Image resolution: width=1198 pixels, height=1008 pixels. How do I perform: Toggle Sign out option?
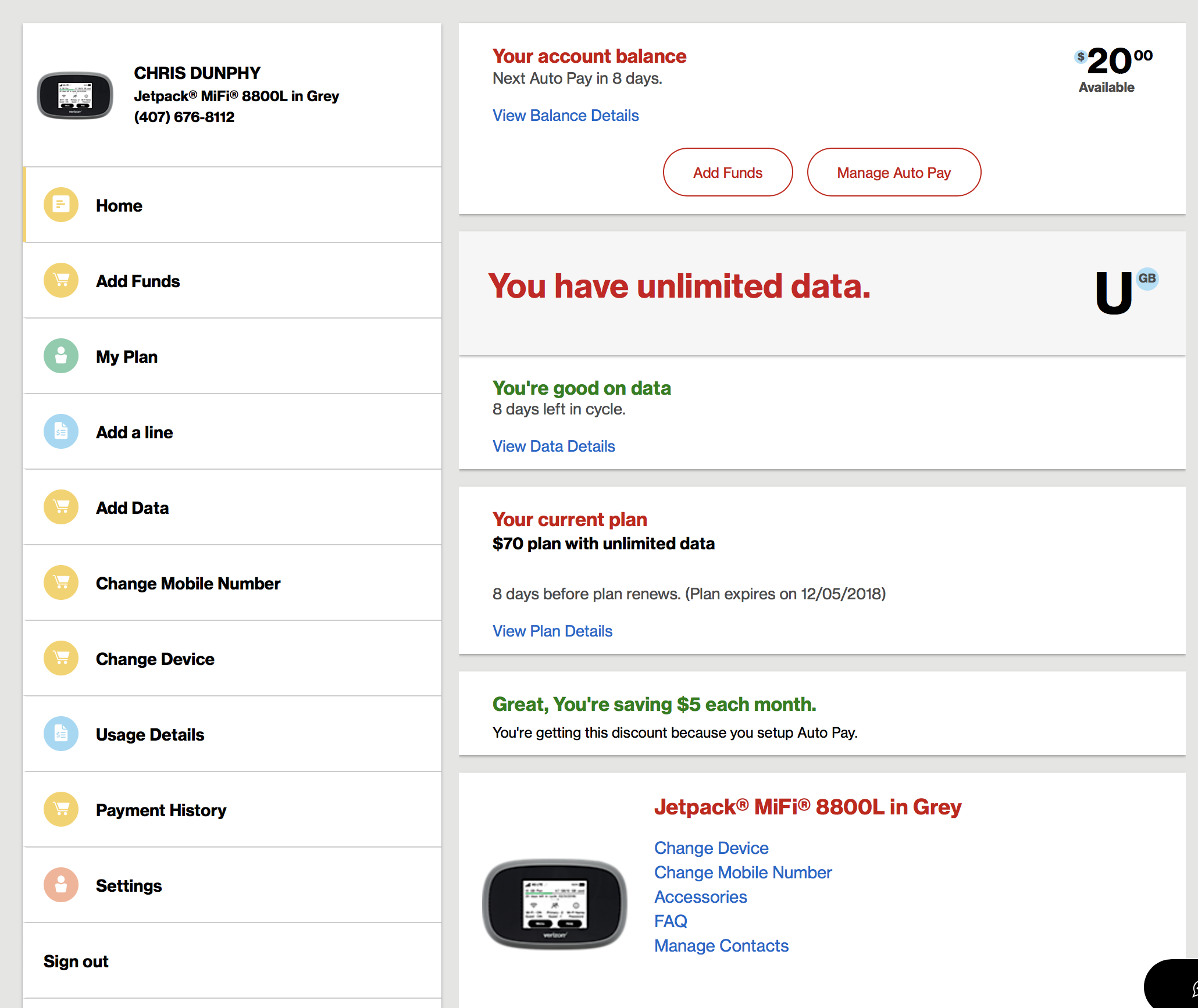tap(78, 960)
